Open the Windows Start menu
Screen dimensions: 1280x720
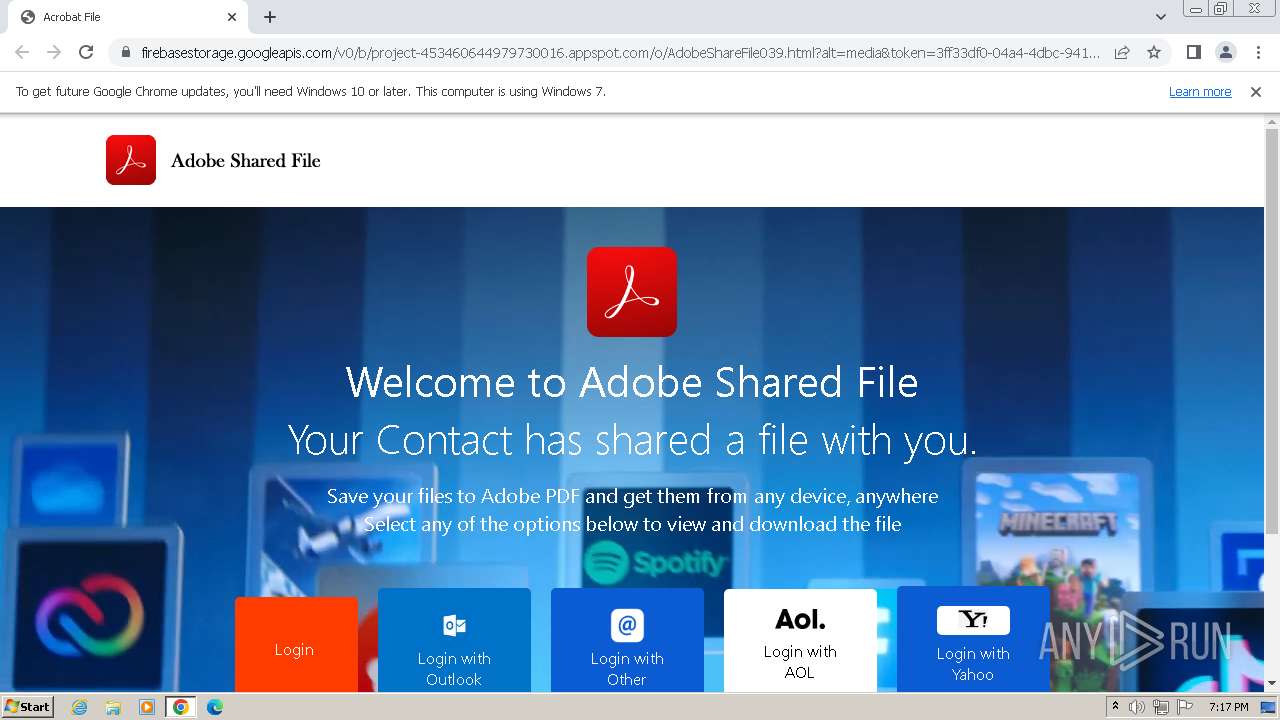point(27,706)
